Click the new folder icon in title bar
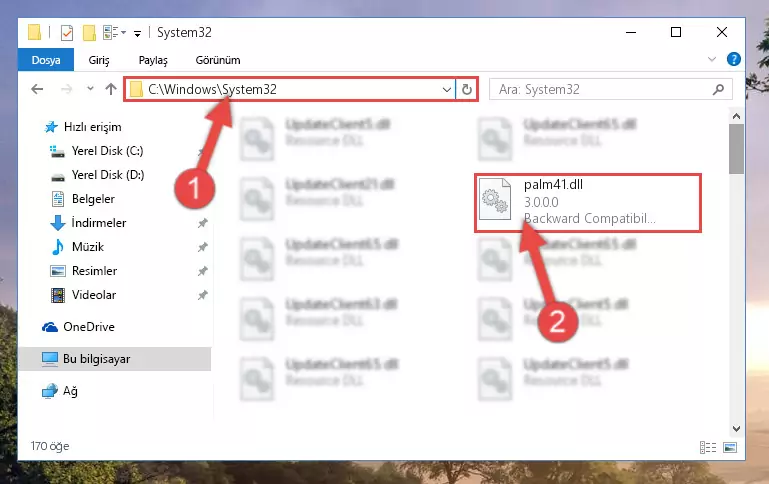Screen dimensions: 769x484 pos(89,33)
